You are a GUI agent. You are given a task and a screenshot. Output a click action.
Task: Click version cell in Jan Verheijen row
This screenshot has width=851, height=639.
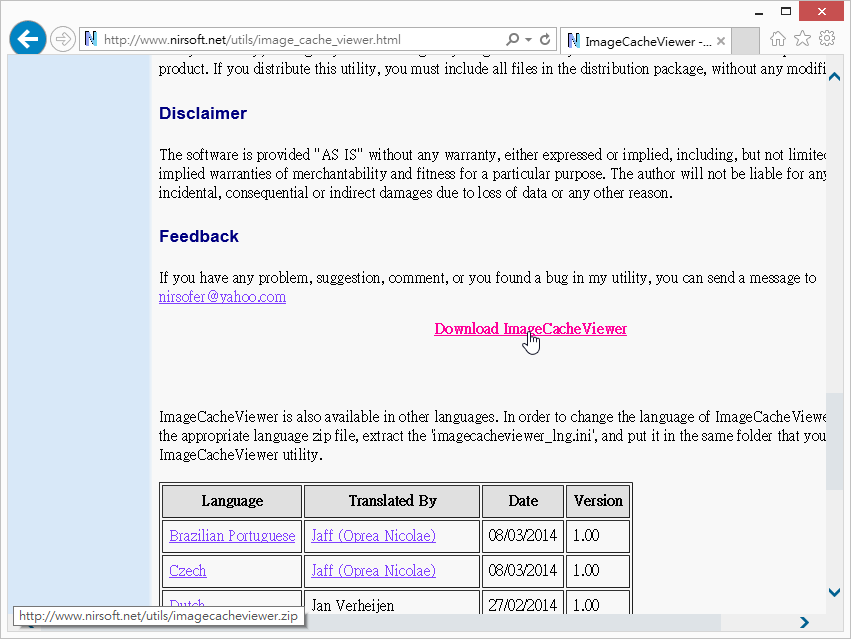click(598, 604)
